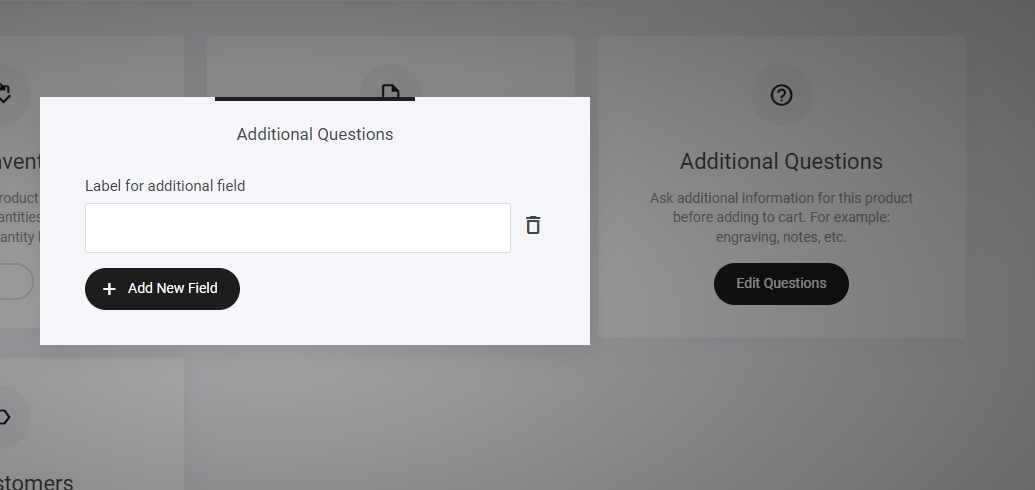
Task: Click the plus icon on Add New Field
Action: [x=110, y=289]
